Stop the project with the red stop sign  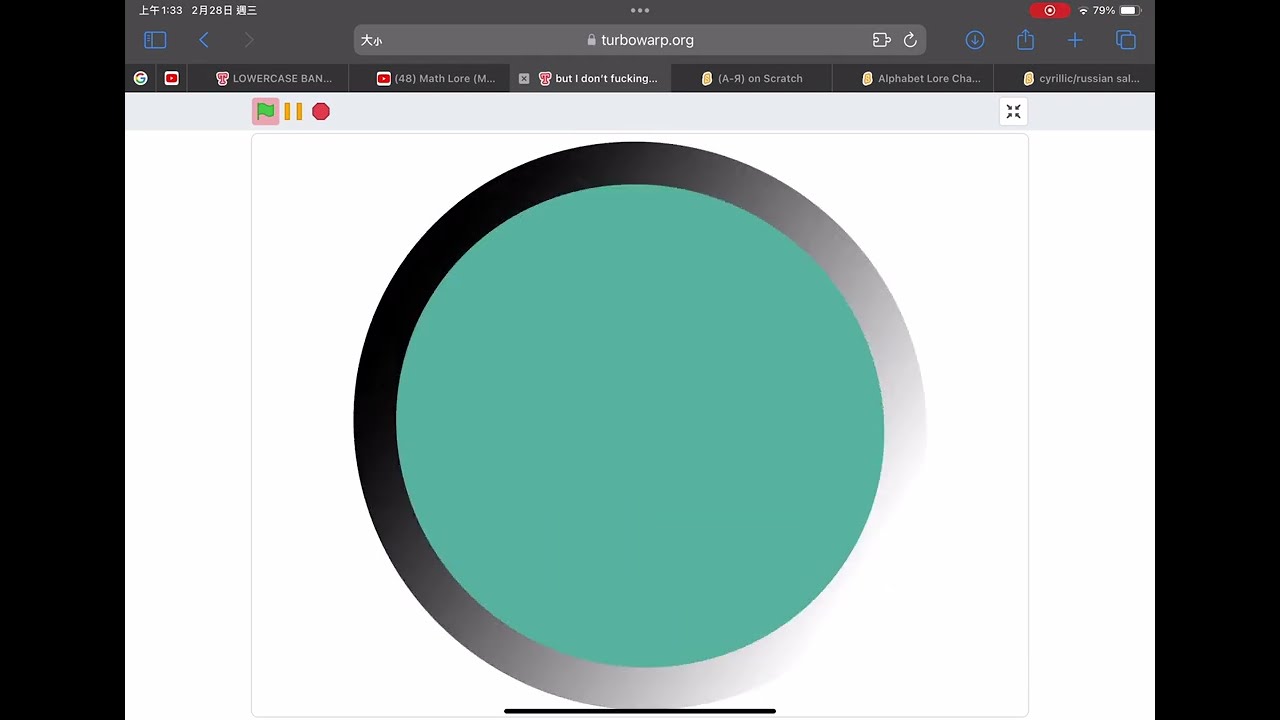tap(321, 111)
